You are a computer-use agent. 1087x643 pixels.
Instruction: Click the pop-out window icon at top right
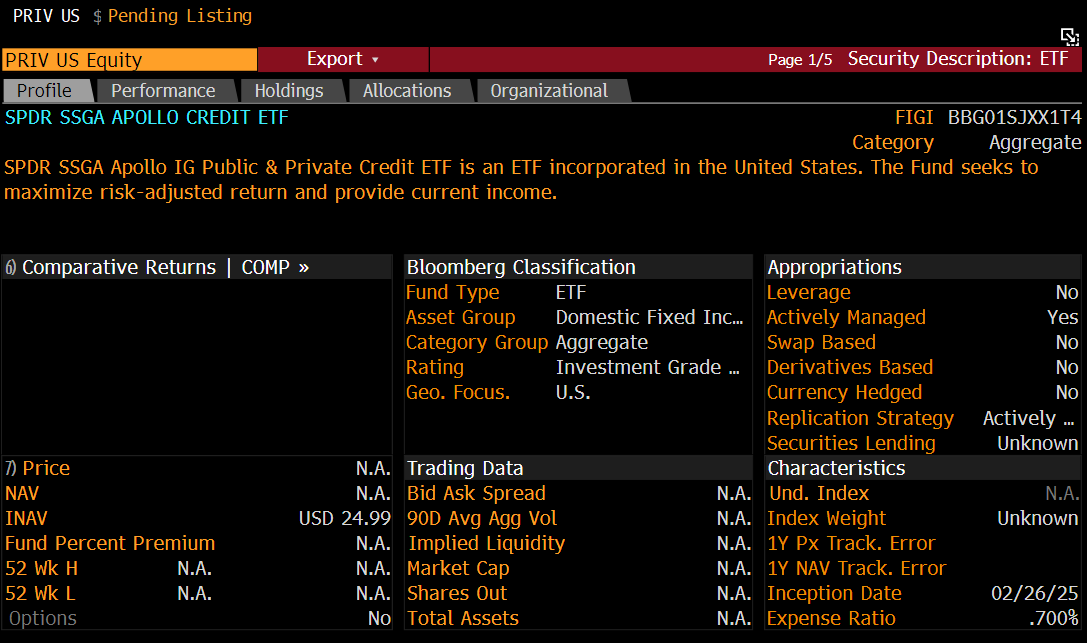point(1070,37)
